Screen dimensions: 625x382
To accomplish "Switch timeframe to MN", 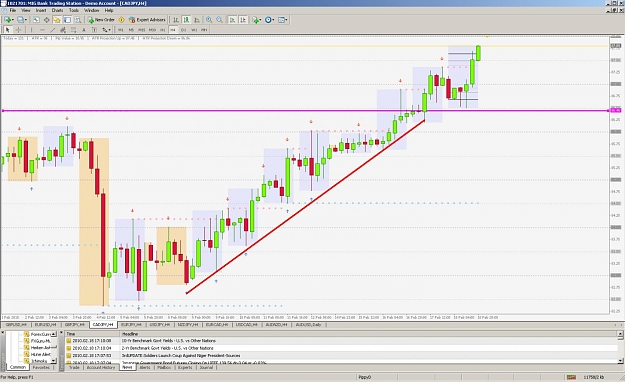I will [204, 30].
